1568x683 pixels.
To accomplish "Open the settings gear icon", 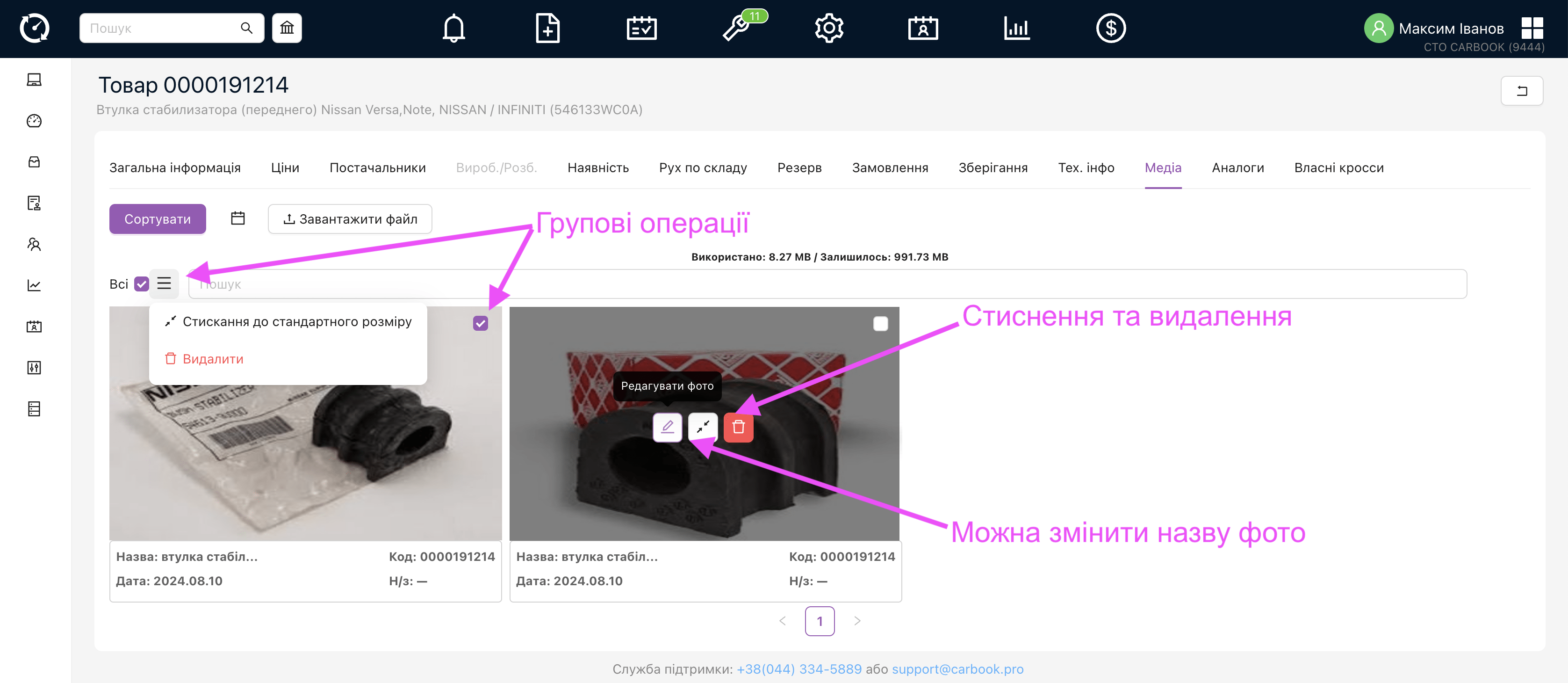I will pos(829,28).
